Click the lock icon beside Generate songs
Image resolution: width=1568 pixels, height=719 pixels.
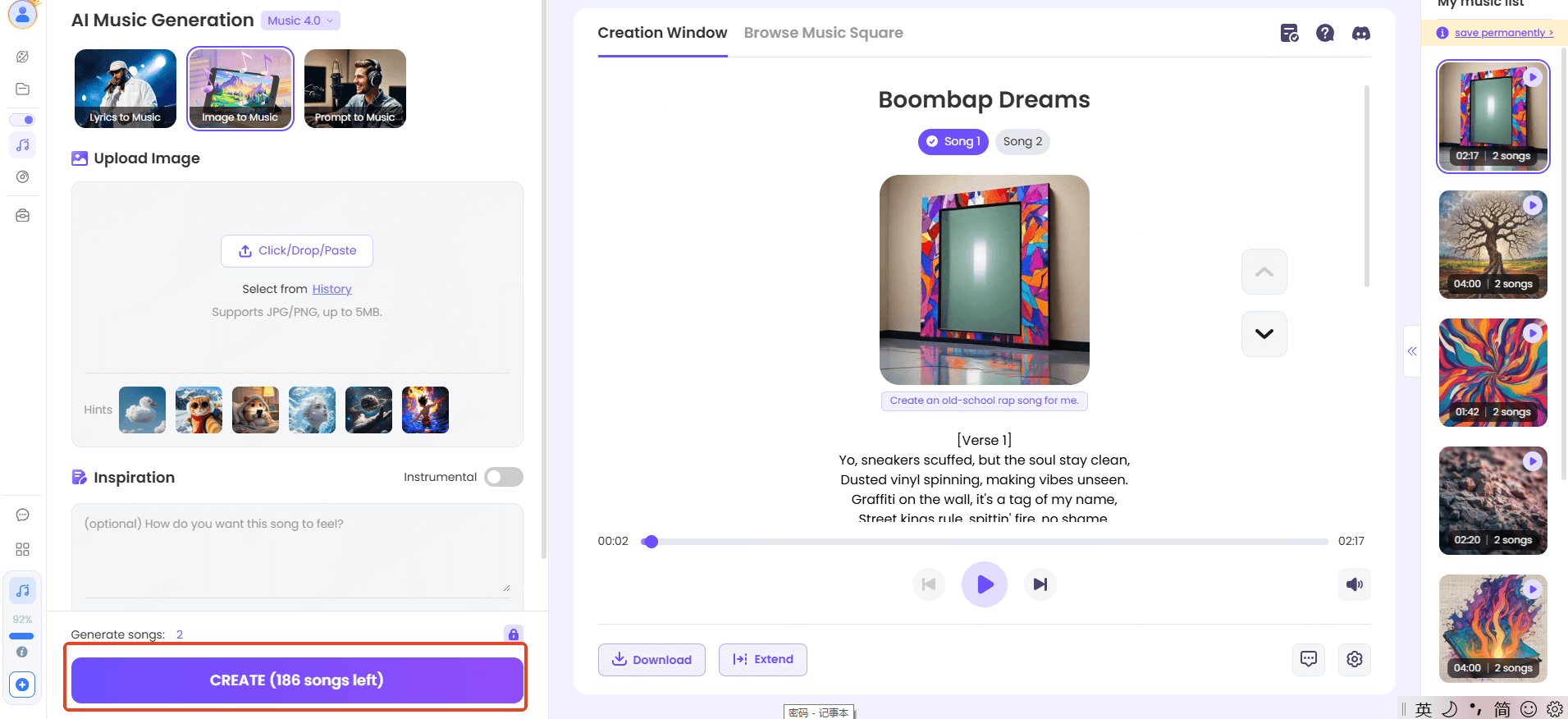(x=513, y=634)
